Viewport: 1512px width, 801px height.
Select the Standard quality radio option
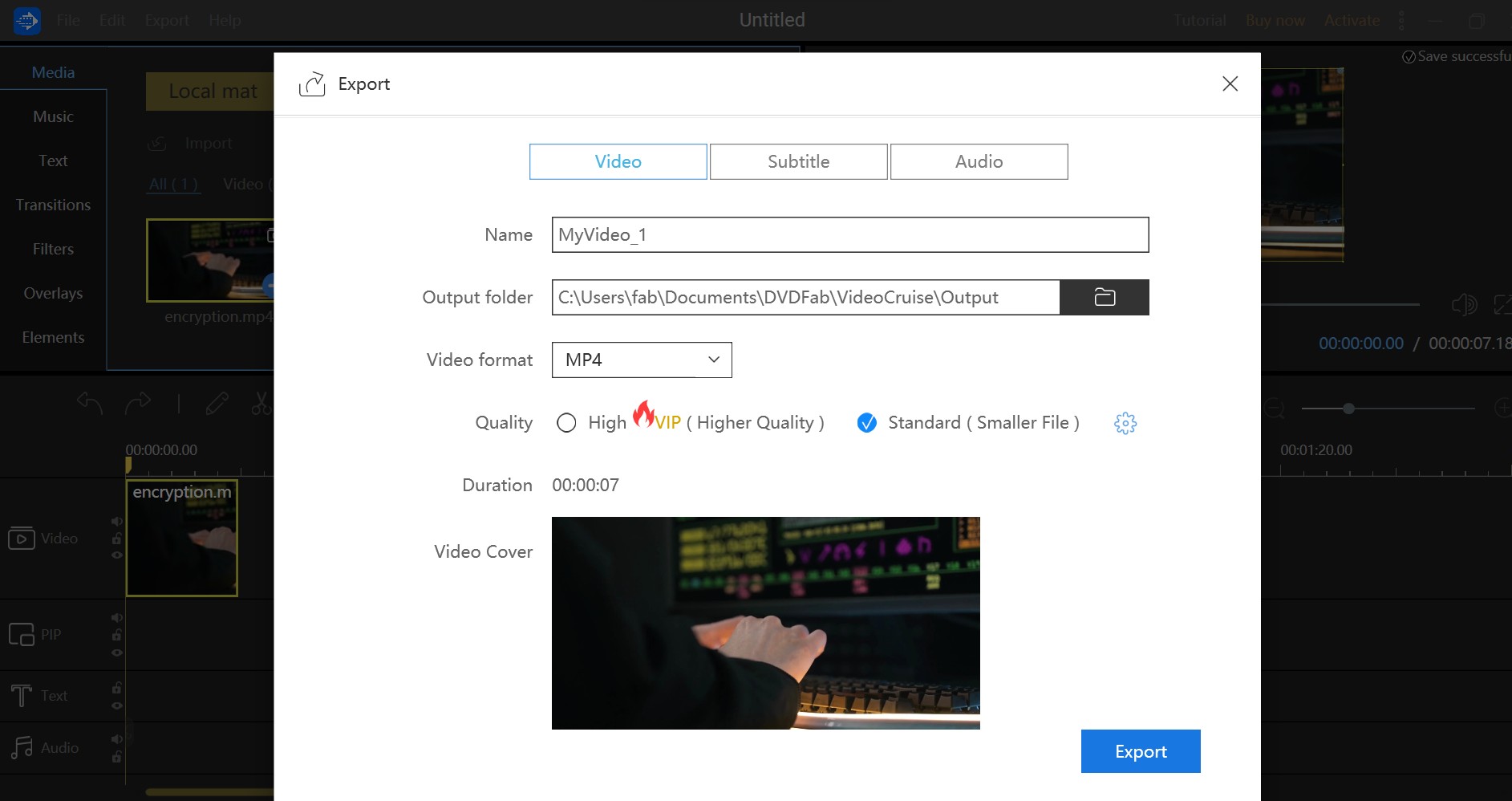point(867,423)
